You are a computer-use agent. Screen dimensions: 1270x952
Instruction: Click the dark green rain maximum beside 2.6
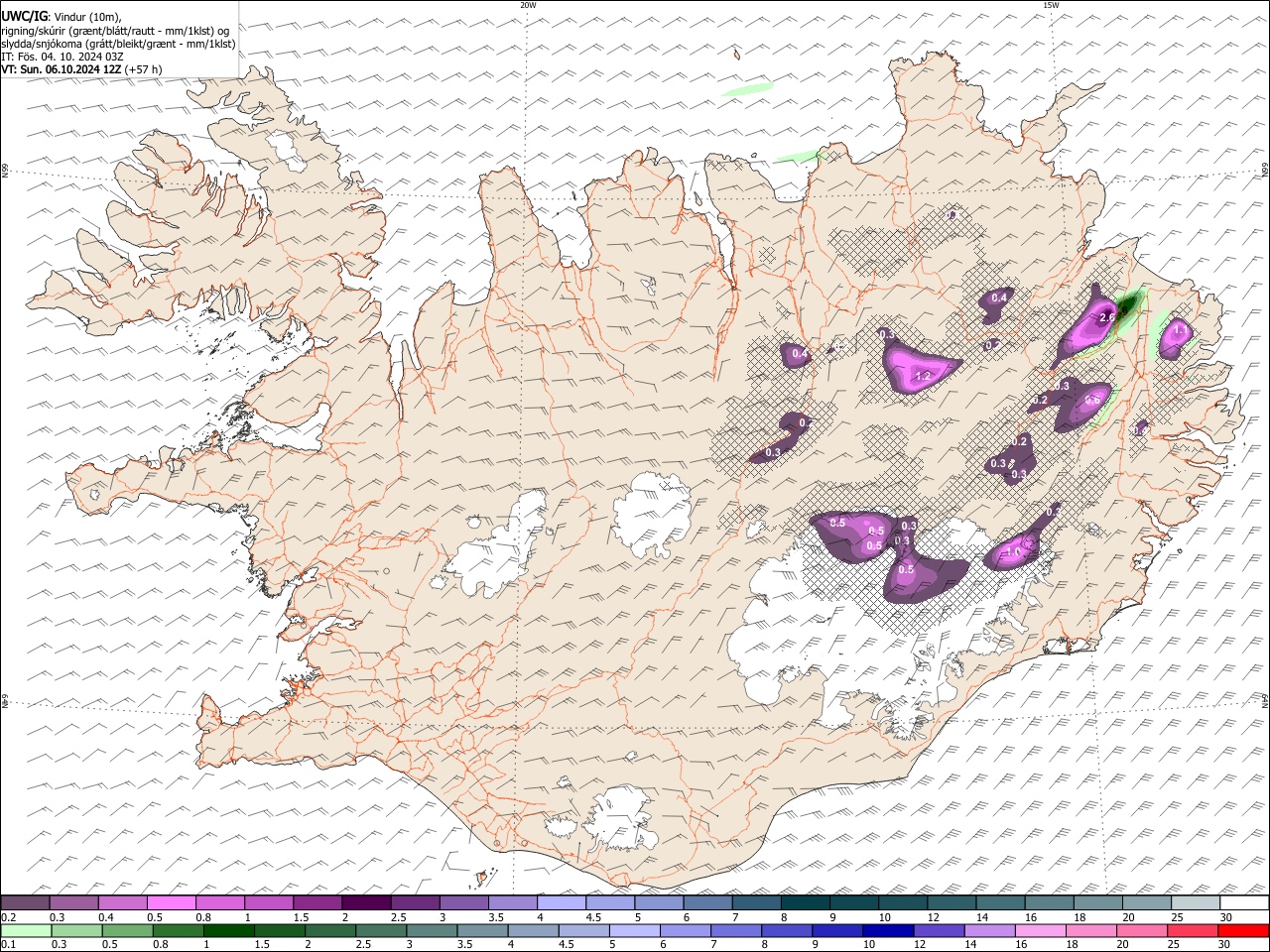(x=1128, y=303)
